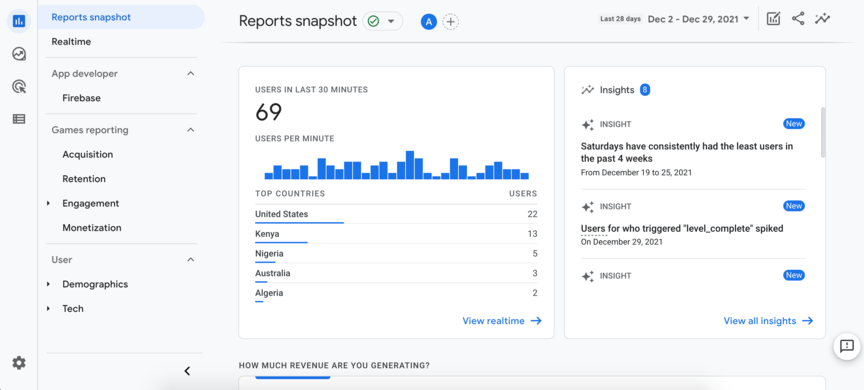This screenshot has height=390, width=864.
Task: Click the Australia country row
Action: [x=396, y=274]
